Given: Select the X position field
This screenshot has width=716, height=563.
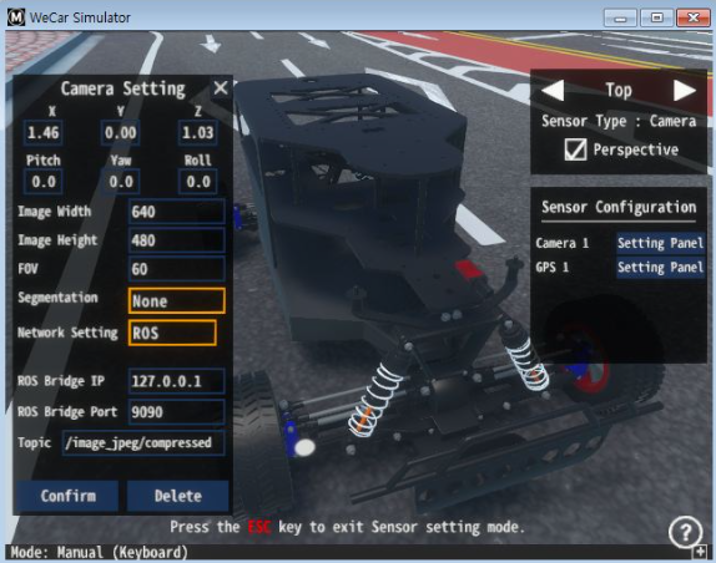Looking at the screenshot, I should (x=43, y=133).
